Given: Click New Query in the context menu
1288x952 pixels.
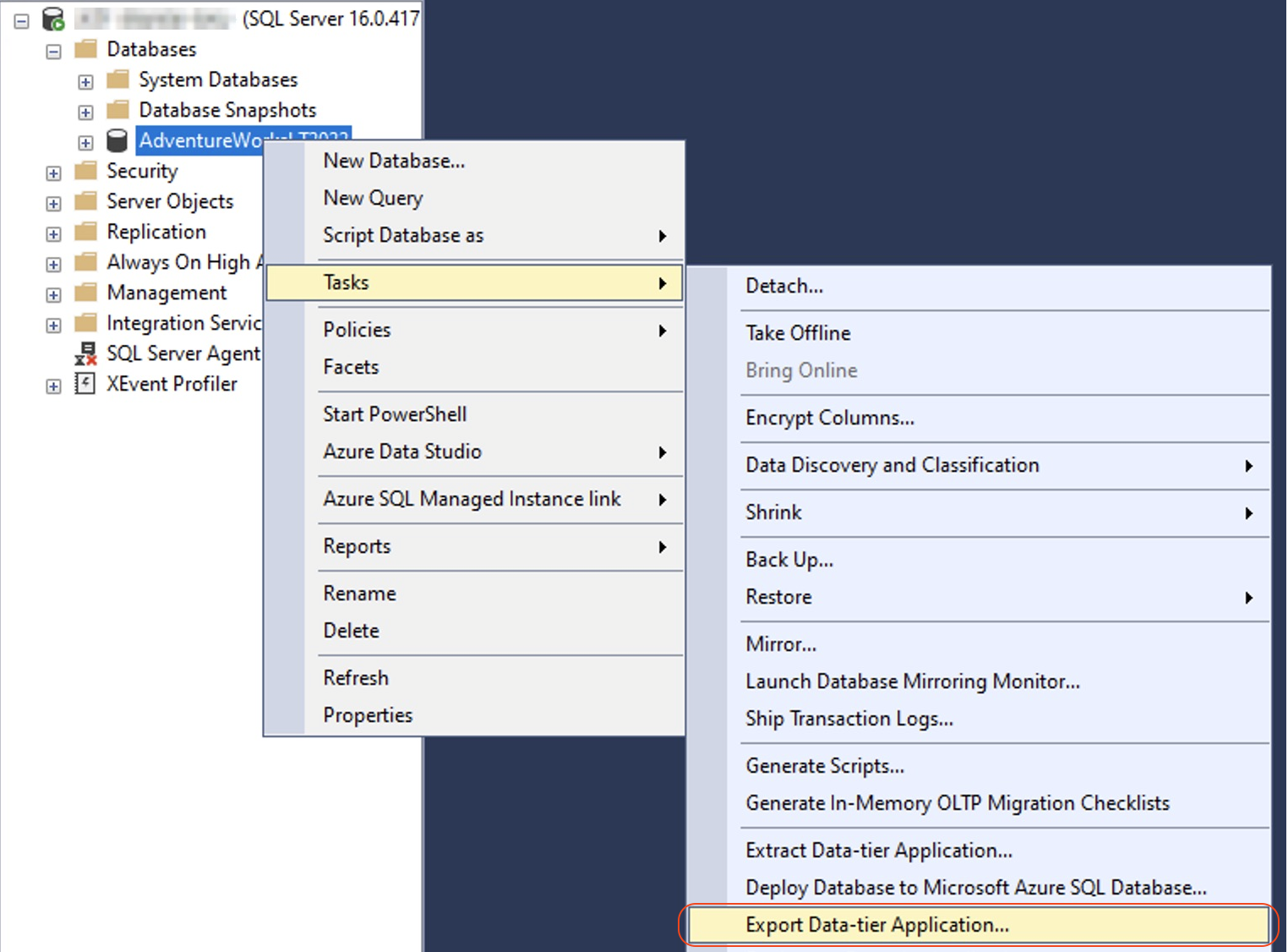Looking at the screenshot, I should coord(372,198).
